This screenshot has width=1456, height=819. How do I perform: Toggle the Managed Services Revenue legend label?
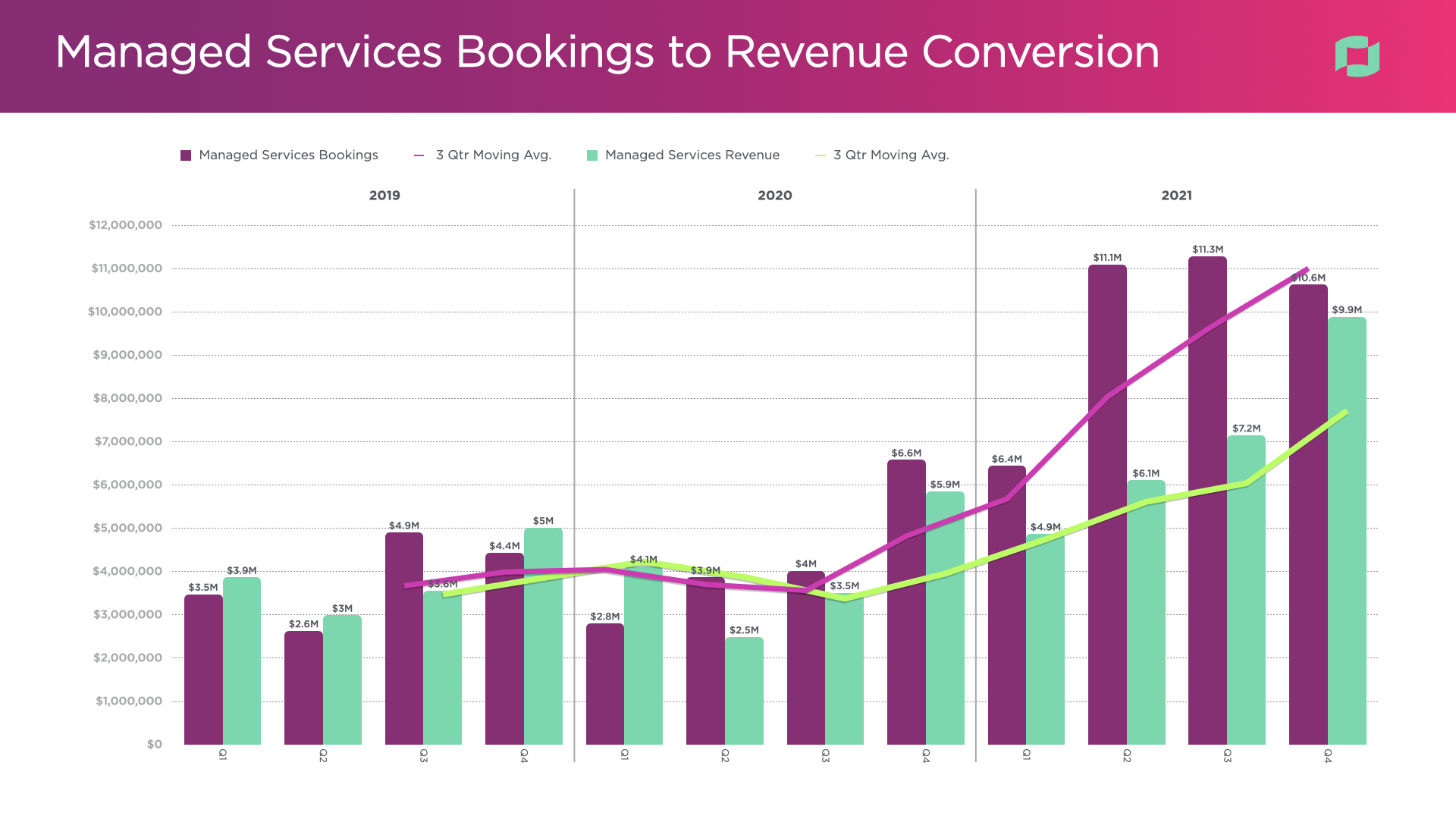pos(692,155)
